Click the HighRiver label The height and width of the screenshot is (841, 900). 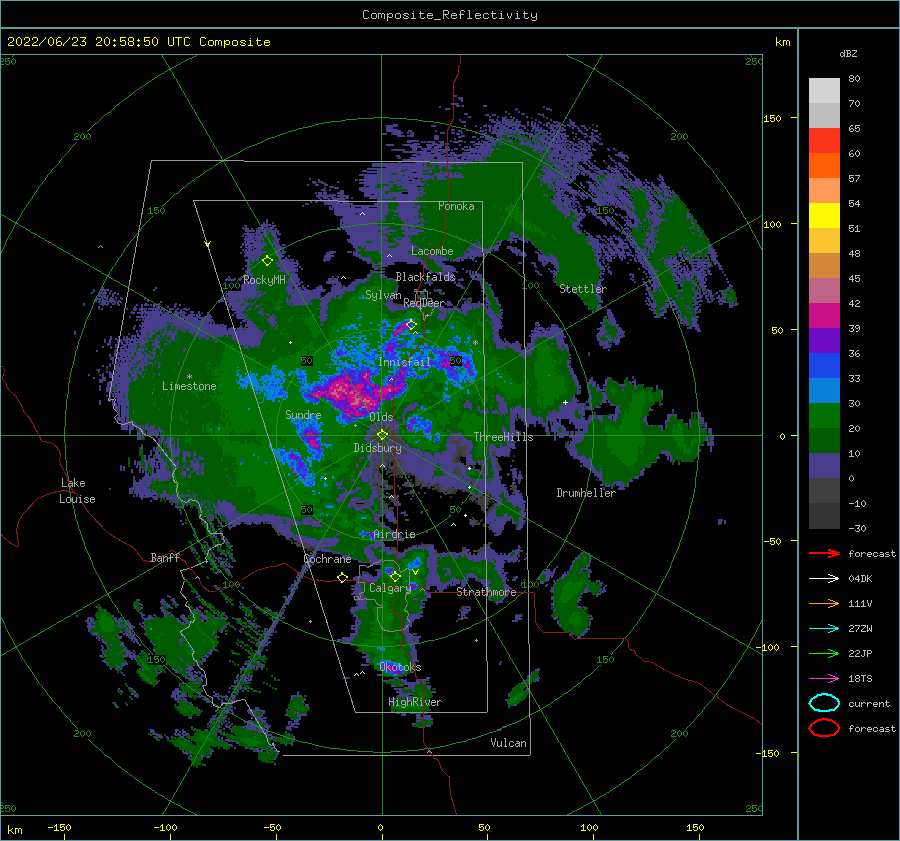415,702
